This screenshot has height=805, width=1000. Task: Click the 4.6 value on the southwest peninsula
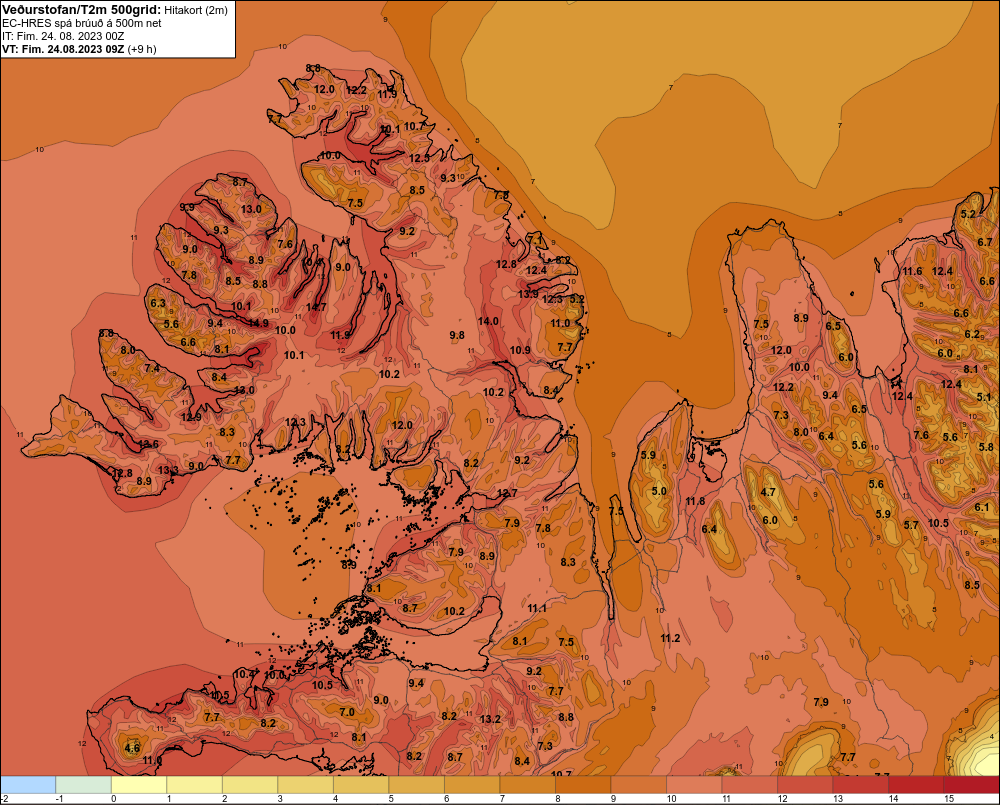pos(132,748)
